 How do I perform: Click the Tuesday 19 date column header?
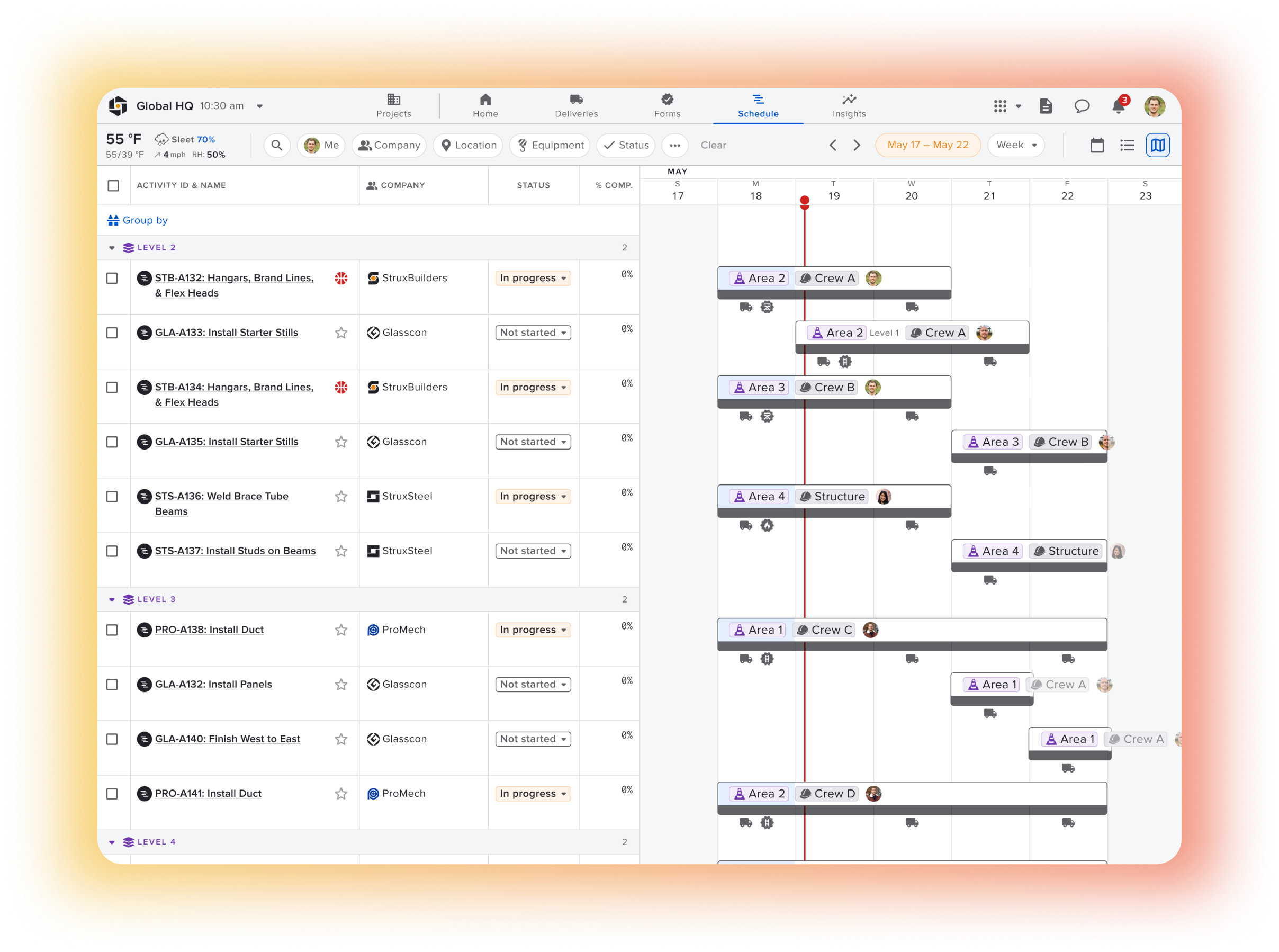(834, 191)
